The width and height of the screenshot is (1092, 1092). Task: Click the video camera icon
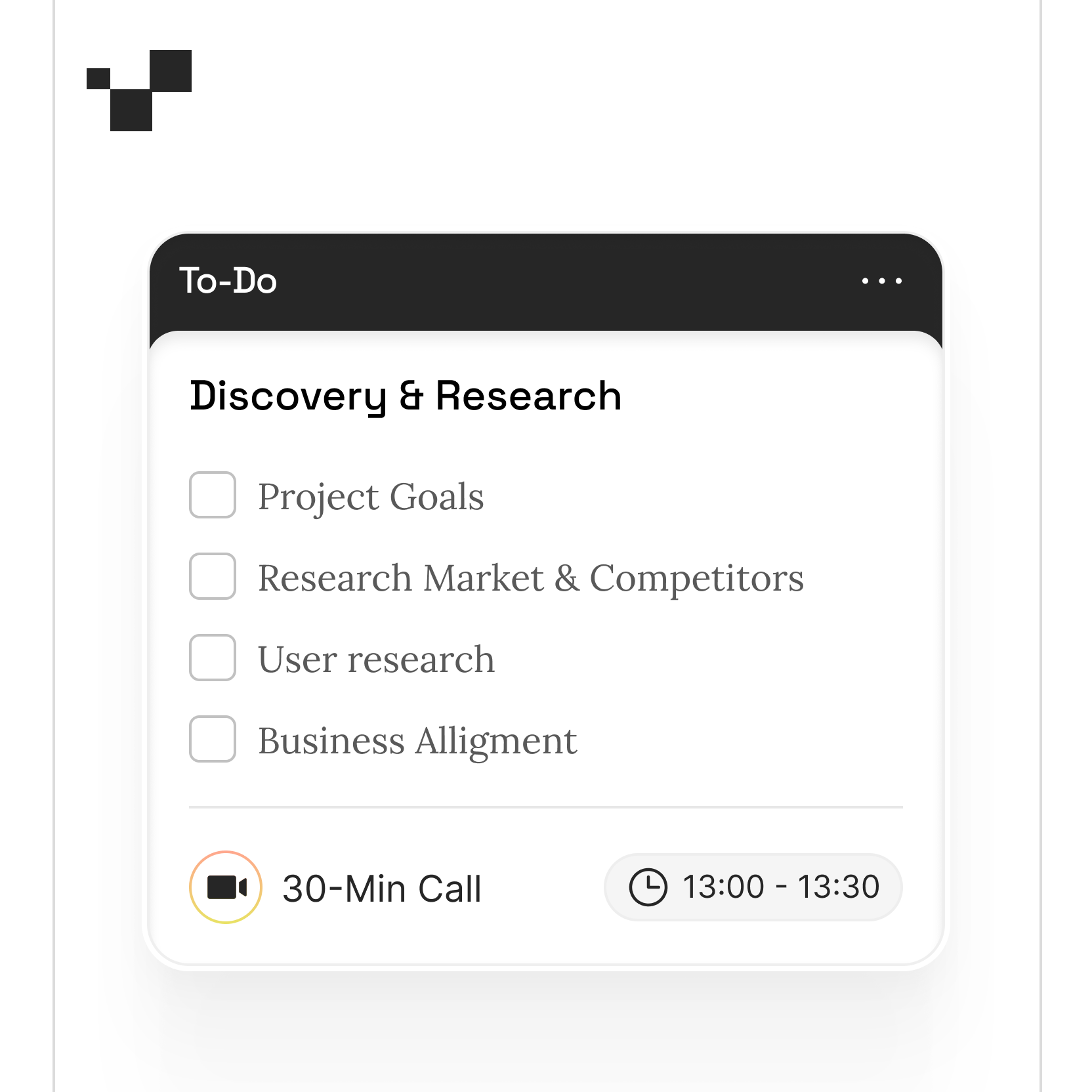coord(226,887)
